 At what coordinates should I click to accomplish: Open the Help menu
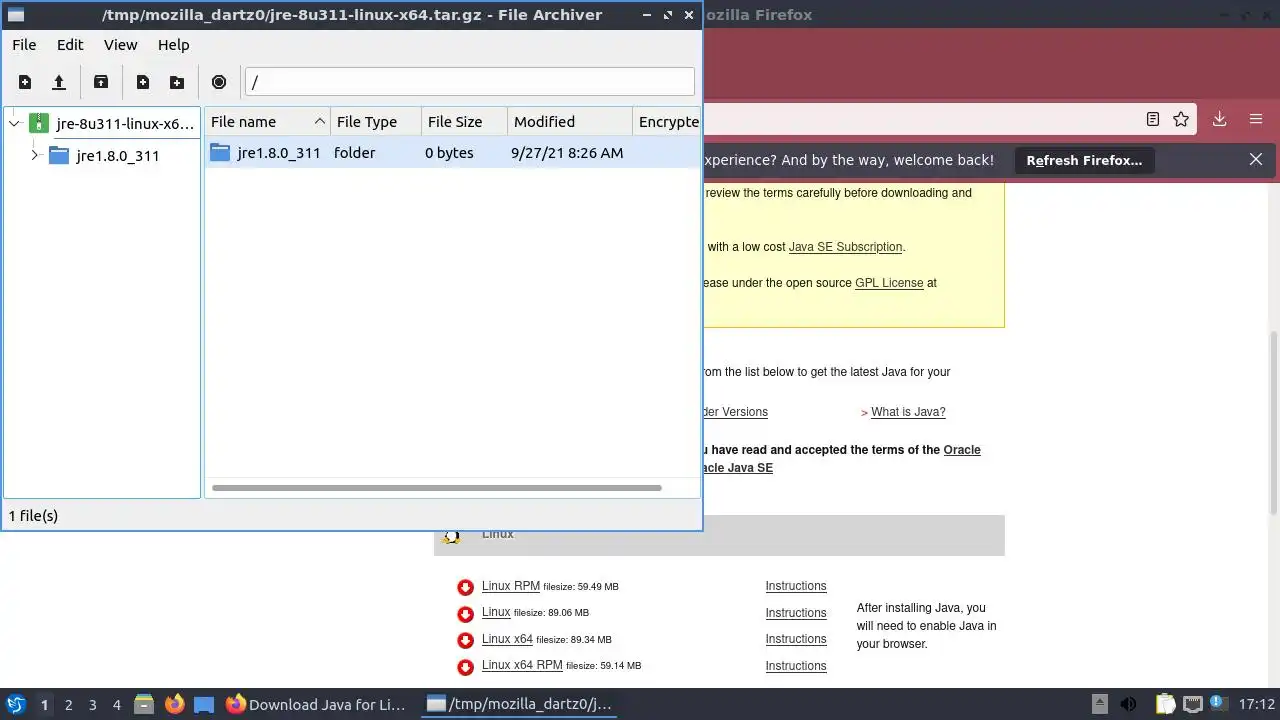pyautogui.click(x=173, y=45)
